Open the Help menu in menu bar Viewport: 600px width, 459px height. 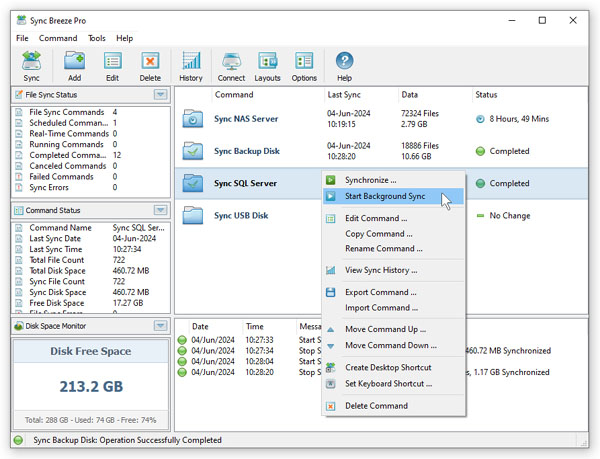coord(124,38)
